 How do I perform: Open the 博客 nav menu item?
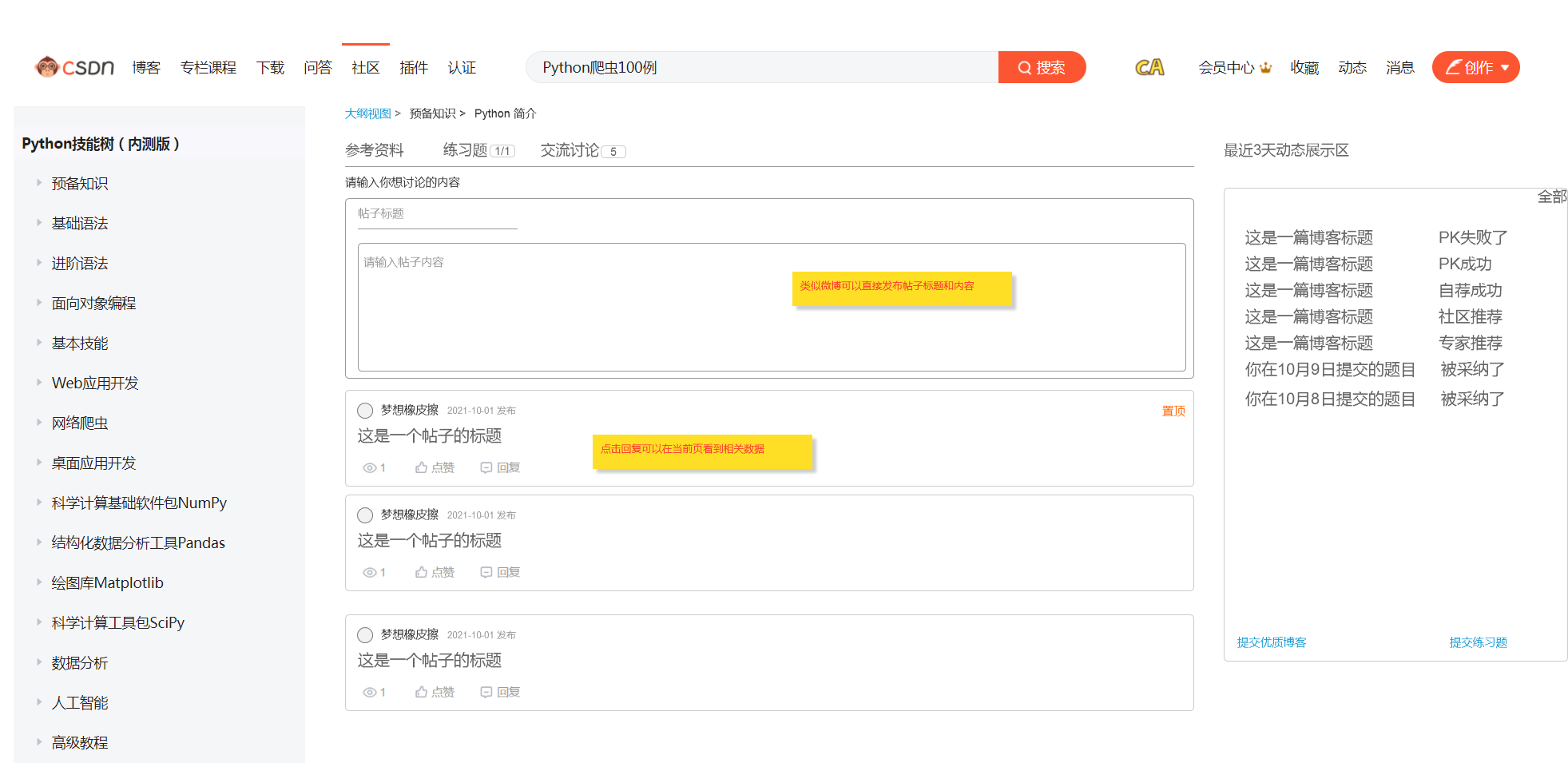[146, 68]
